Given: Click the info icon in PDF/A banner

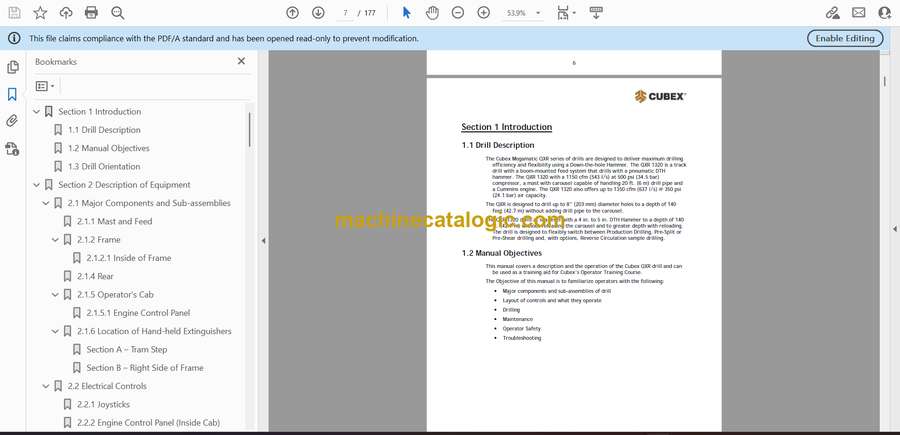Looking at the screenshot, I should [14, 38].
